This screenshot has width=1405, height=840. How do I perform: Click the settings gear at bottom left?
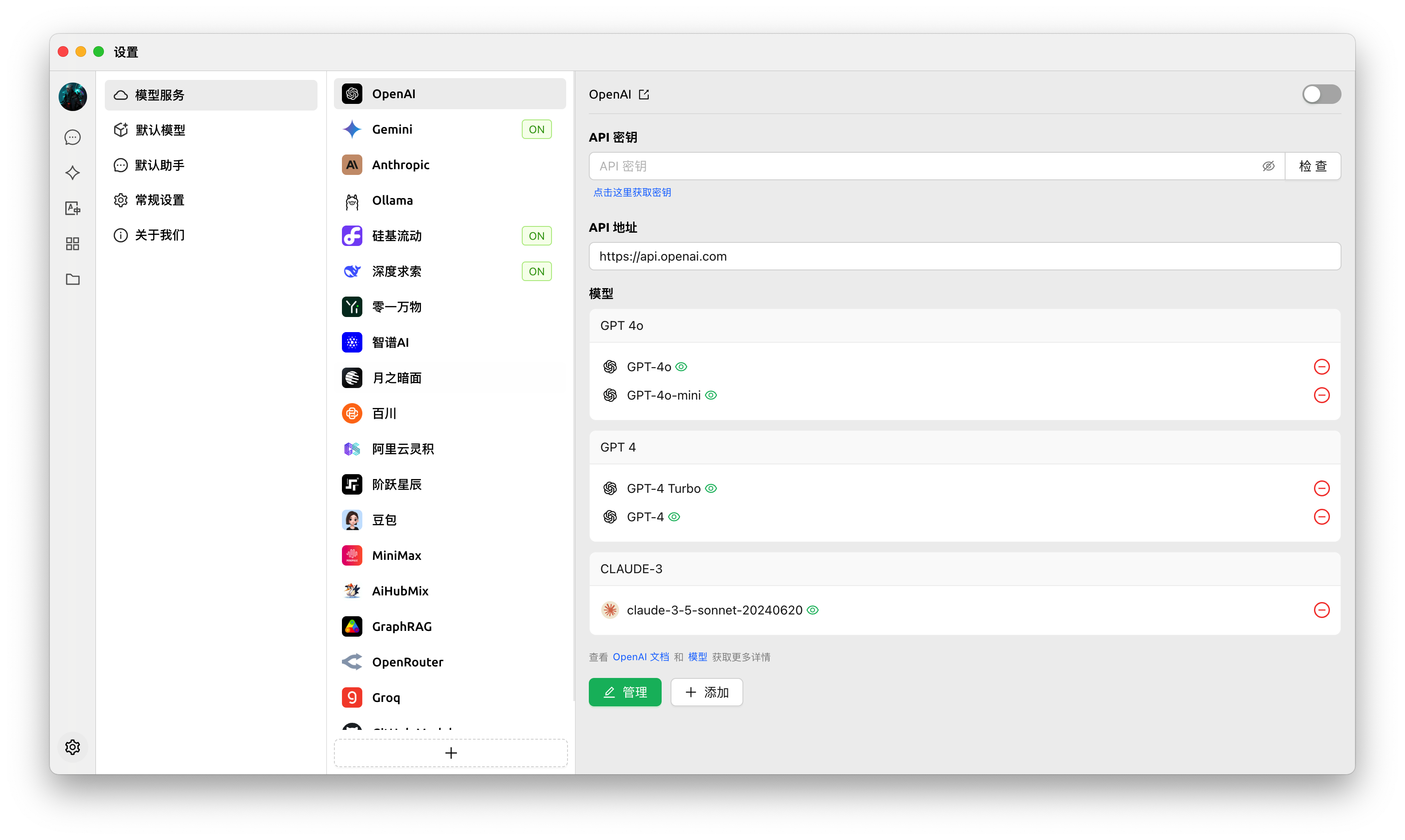[72, 747]
